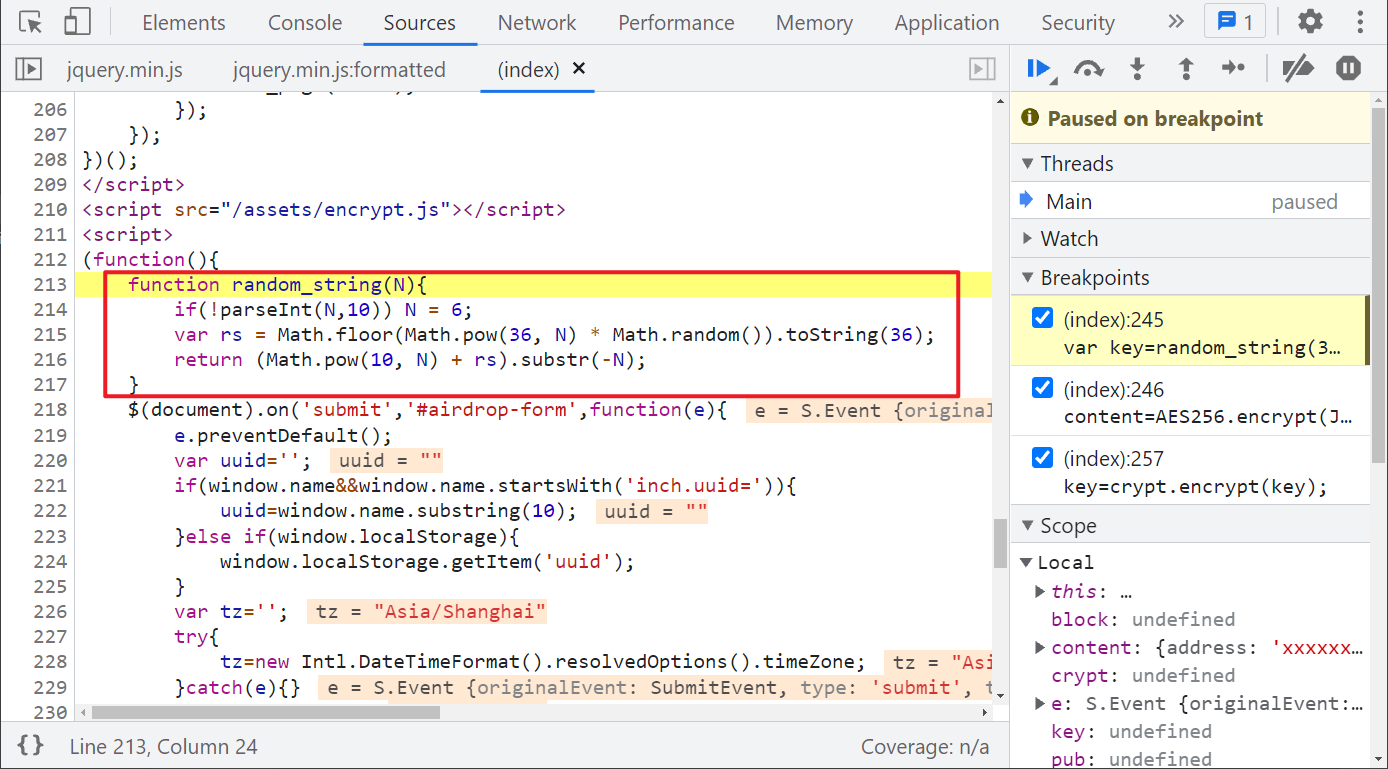Click the code editor vertical scrollbar thumb
Viewport: 1388px width, 769px height.
(999, 543)
